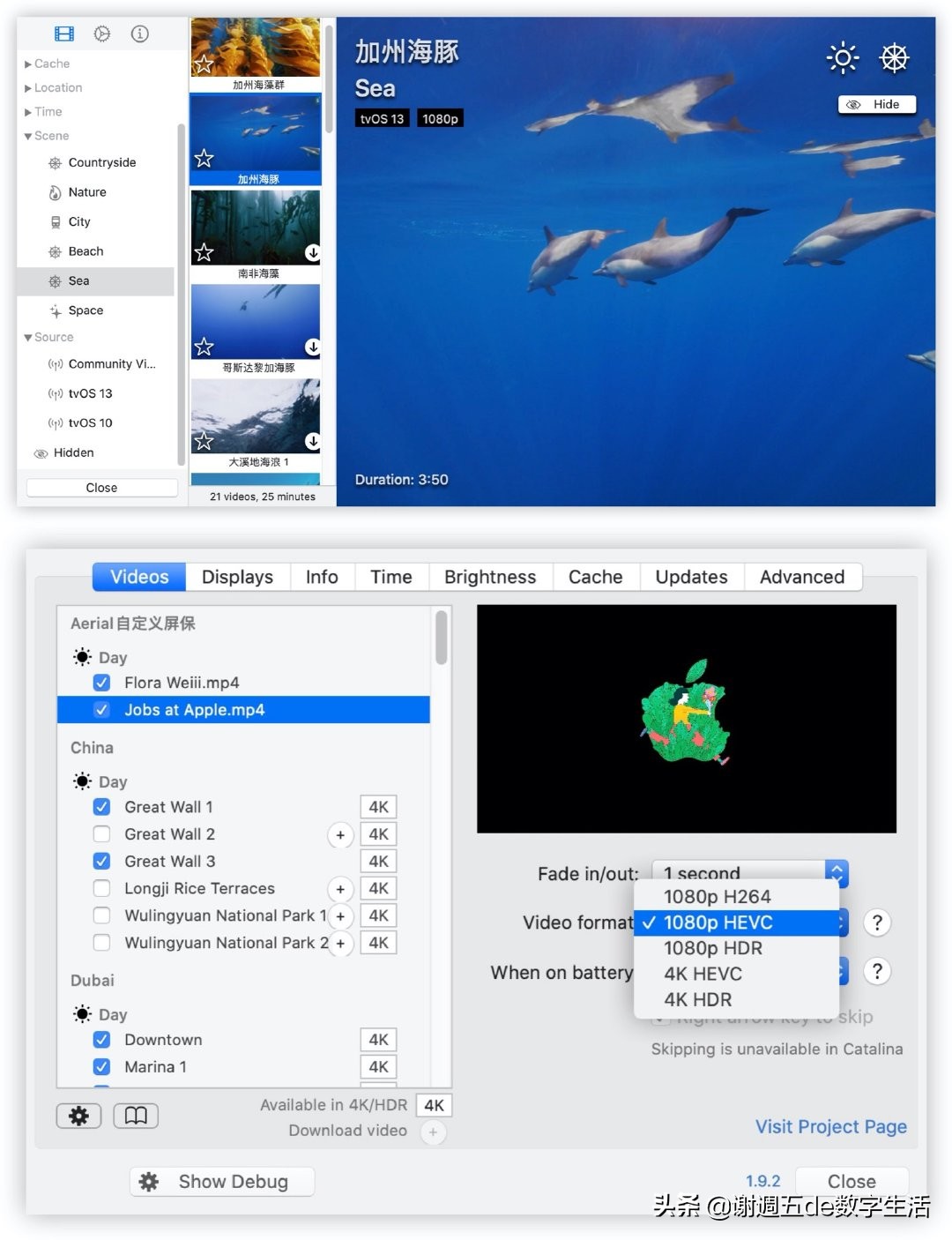Expand the Cache section in sidebar
The height and width of the screenshot is (1240, 952).
pos(28,64)
